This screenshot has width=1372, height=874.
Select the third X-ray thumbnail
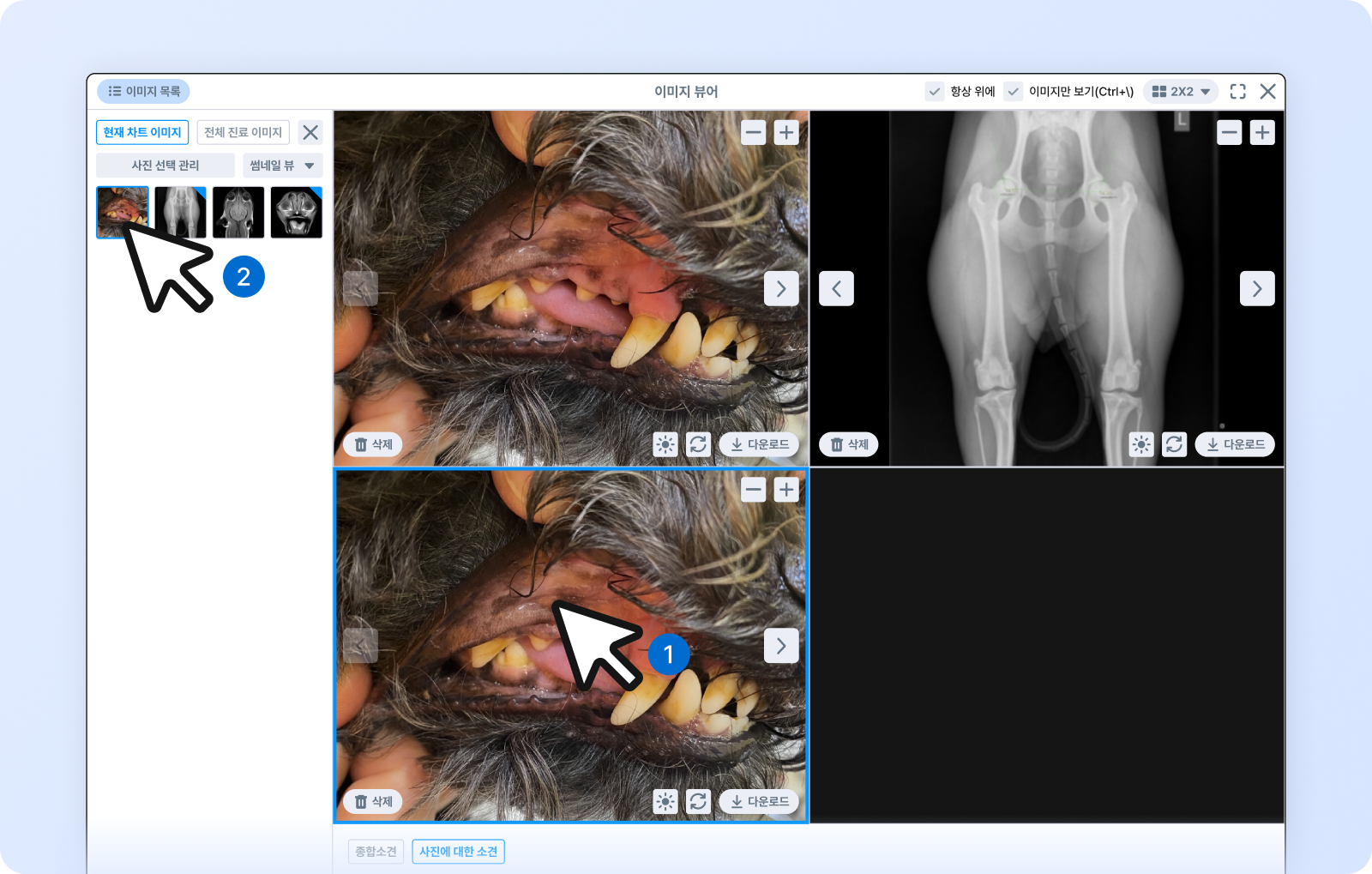(238, 212)
